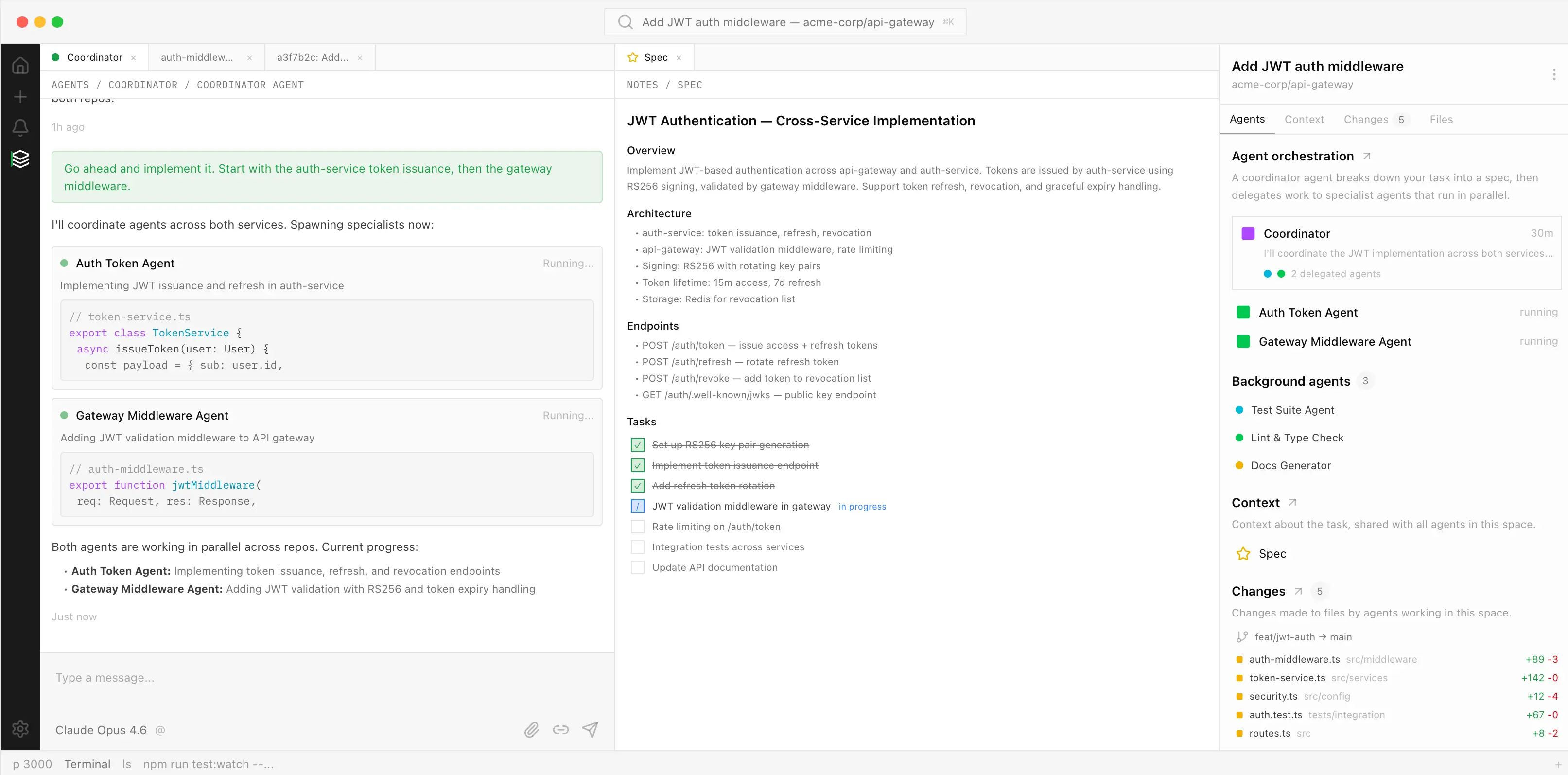Screen dimensions: 1568x775
Task: Open notifications bell icon
Action: pos(20,127)
